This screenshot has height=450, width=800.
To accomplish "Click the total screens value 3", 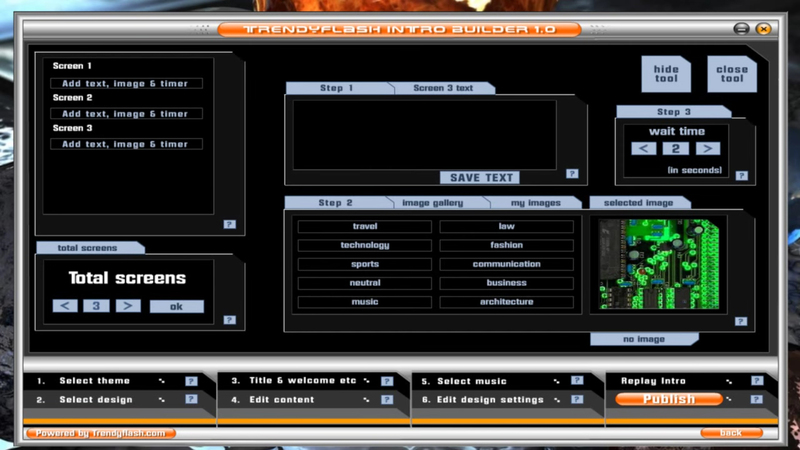I will point(96,306).
